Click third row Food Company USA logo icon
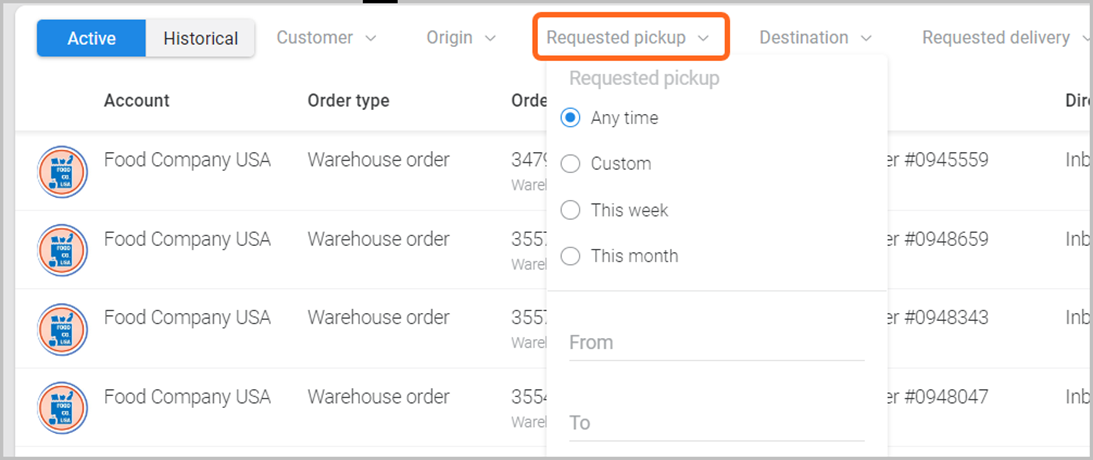Viewport: 1093px width, 460px height. pos(63,328)
